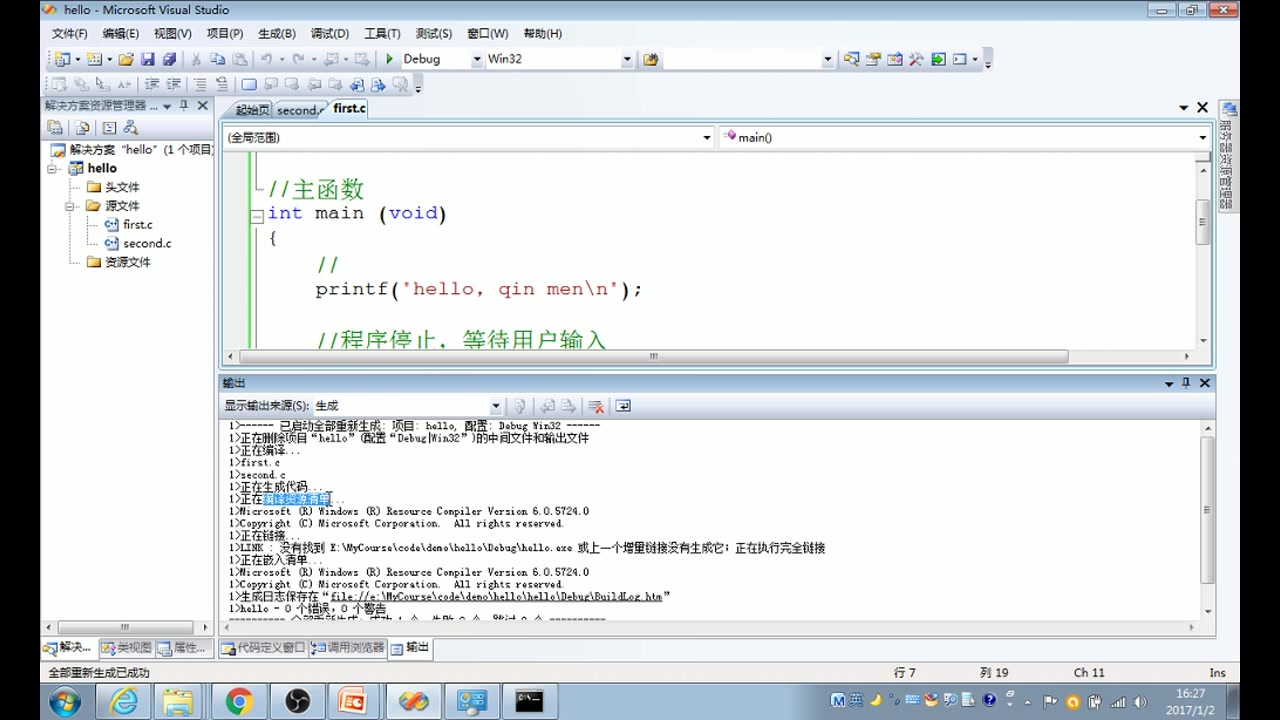The height and width of the screenshot is (720, 1280).
Task: Click Show All Files icon in Solution Explorer
Action: 83,128
